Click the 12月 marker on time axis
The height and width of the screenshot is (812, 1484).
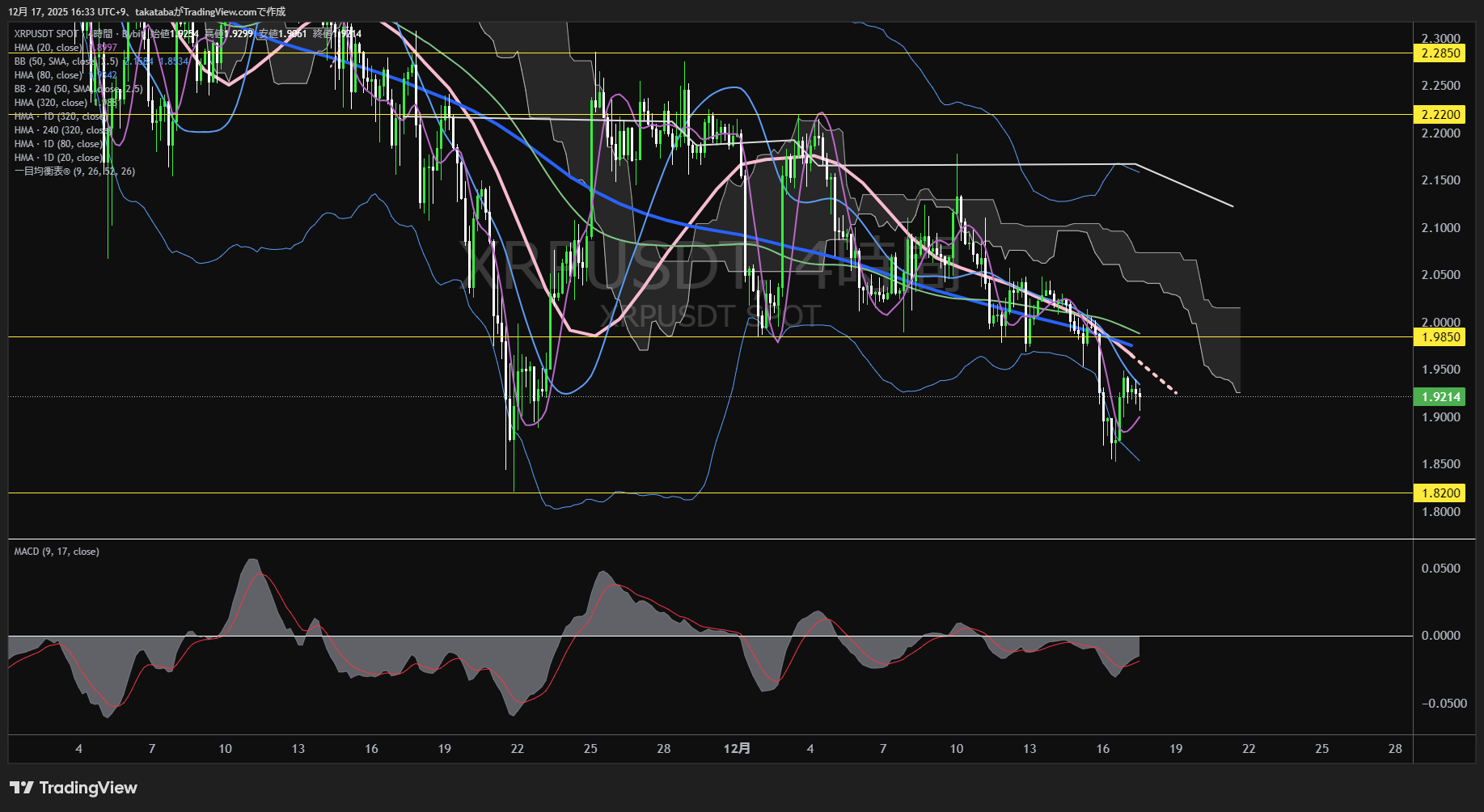(737, 749)
